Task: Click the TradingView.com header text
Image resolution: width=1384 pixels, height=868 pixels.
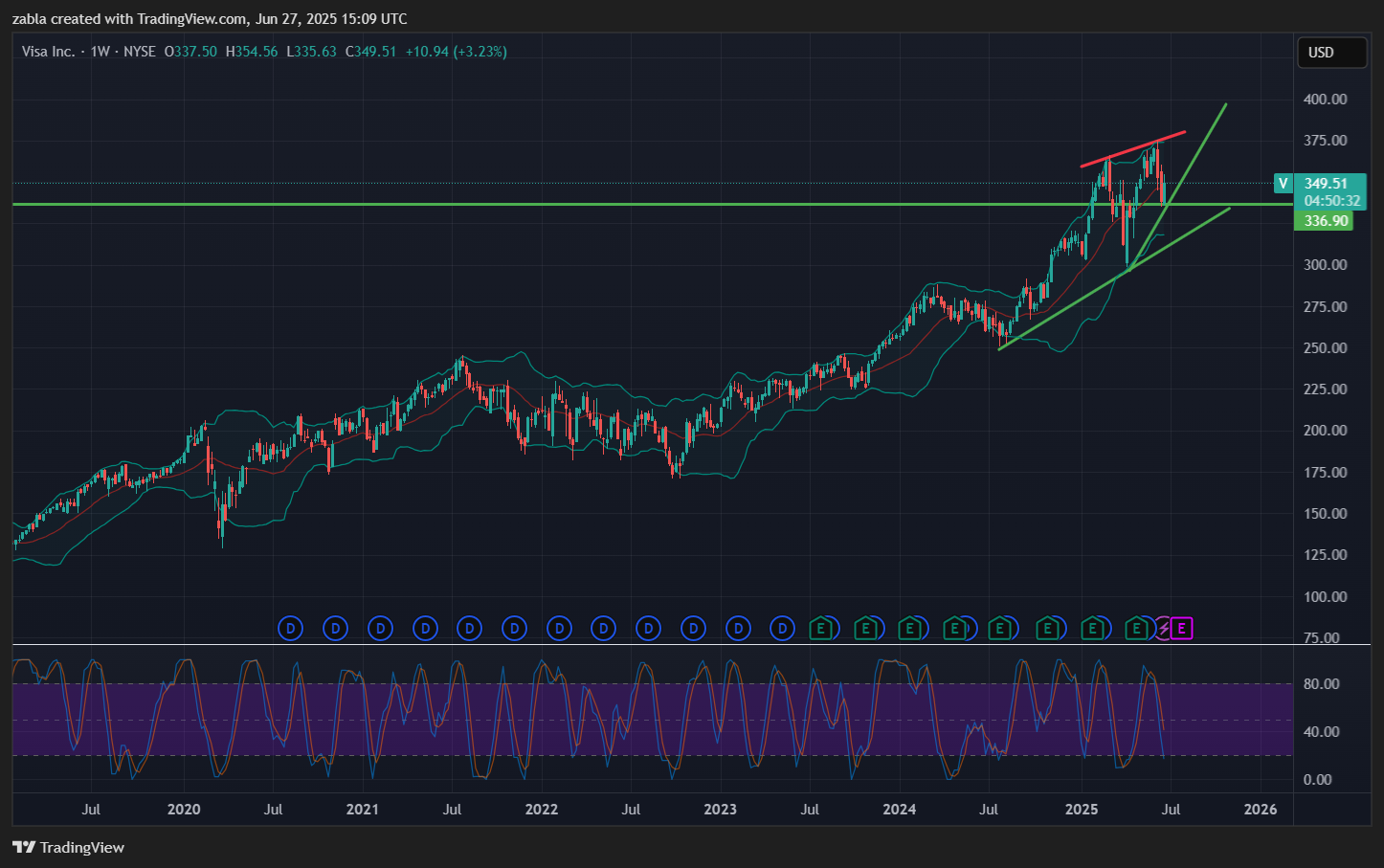Action: pyautogui.click(x=192, y=19)
